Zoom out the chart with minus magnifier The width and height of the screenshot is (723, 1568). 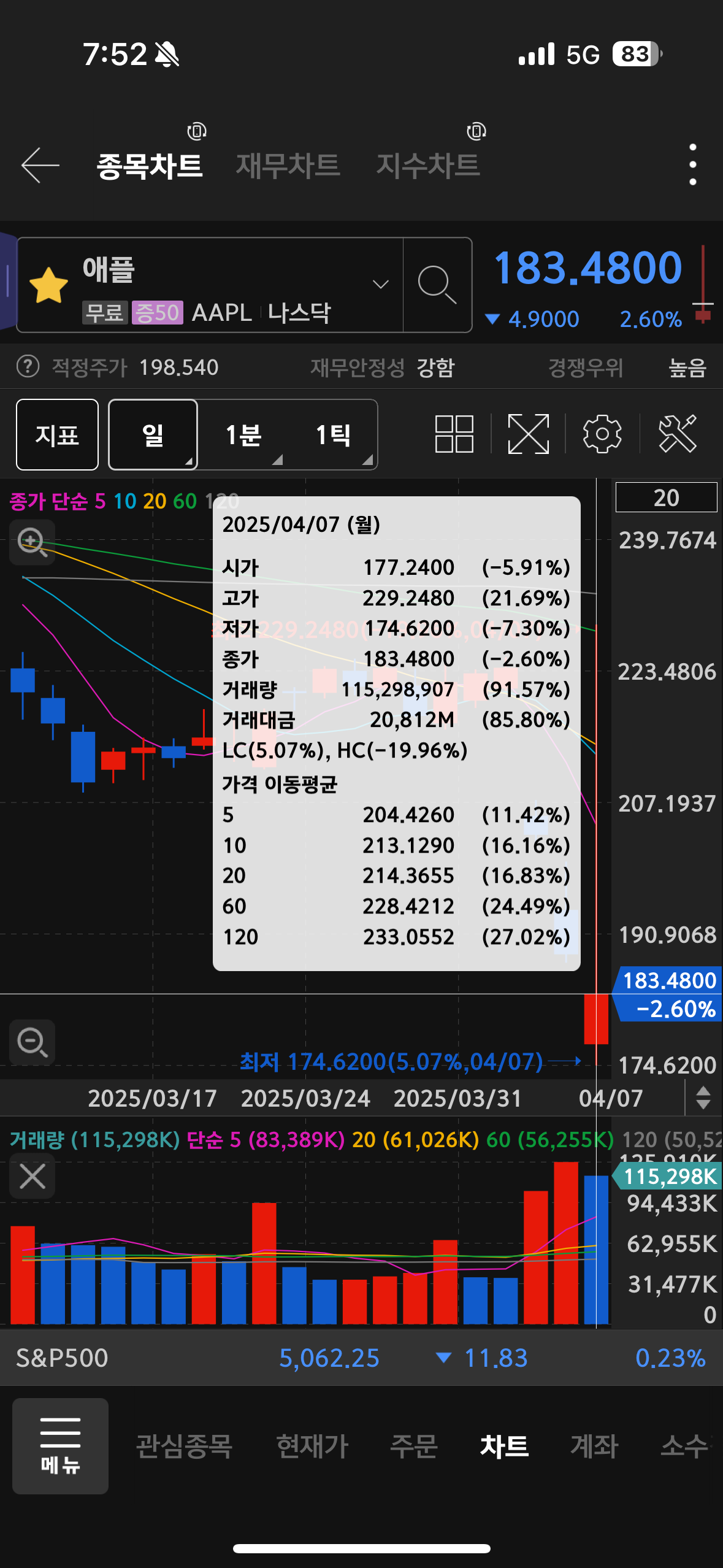click(33, 1042)
